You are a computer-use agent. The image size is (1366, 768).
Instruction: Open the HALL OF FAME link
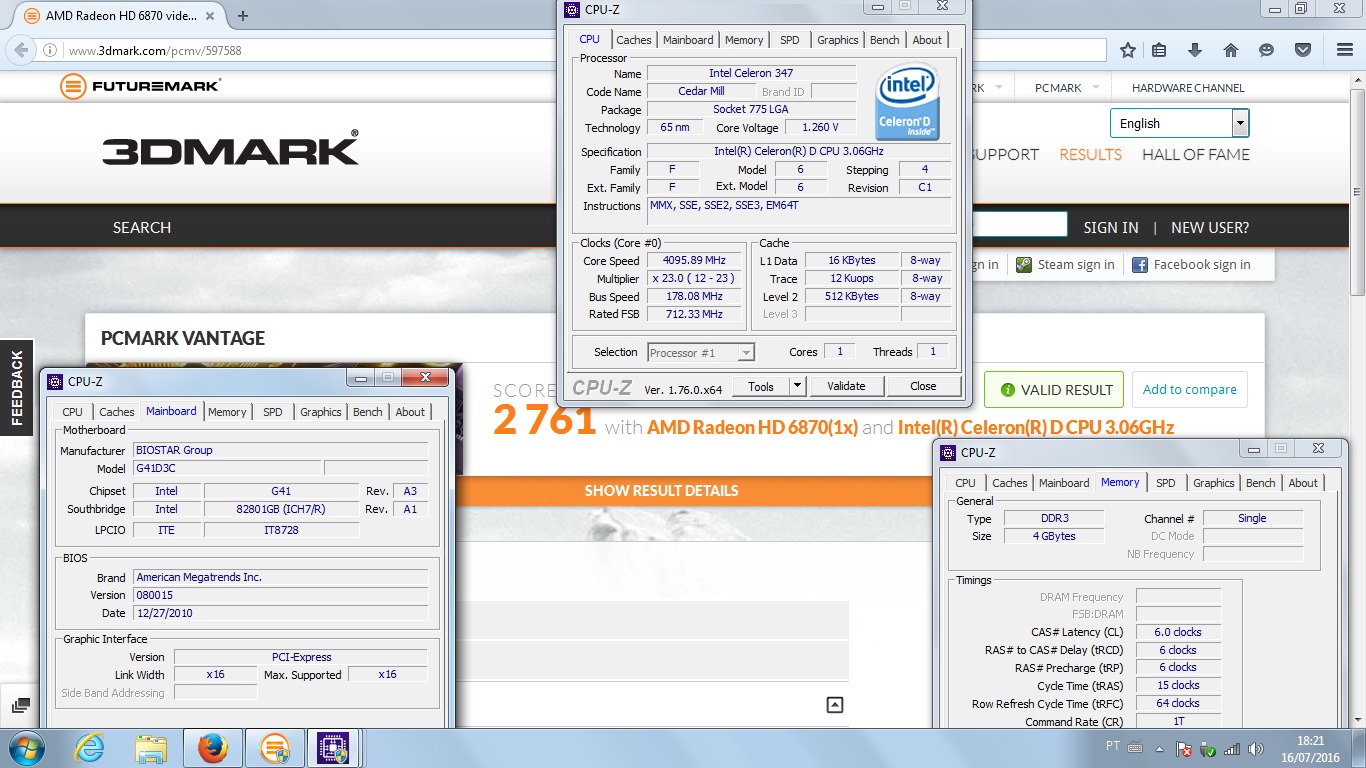(x=1196, y=154)
